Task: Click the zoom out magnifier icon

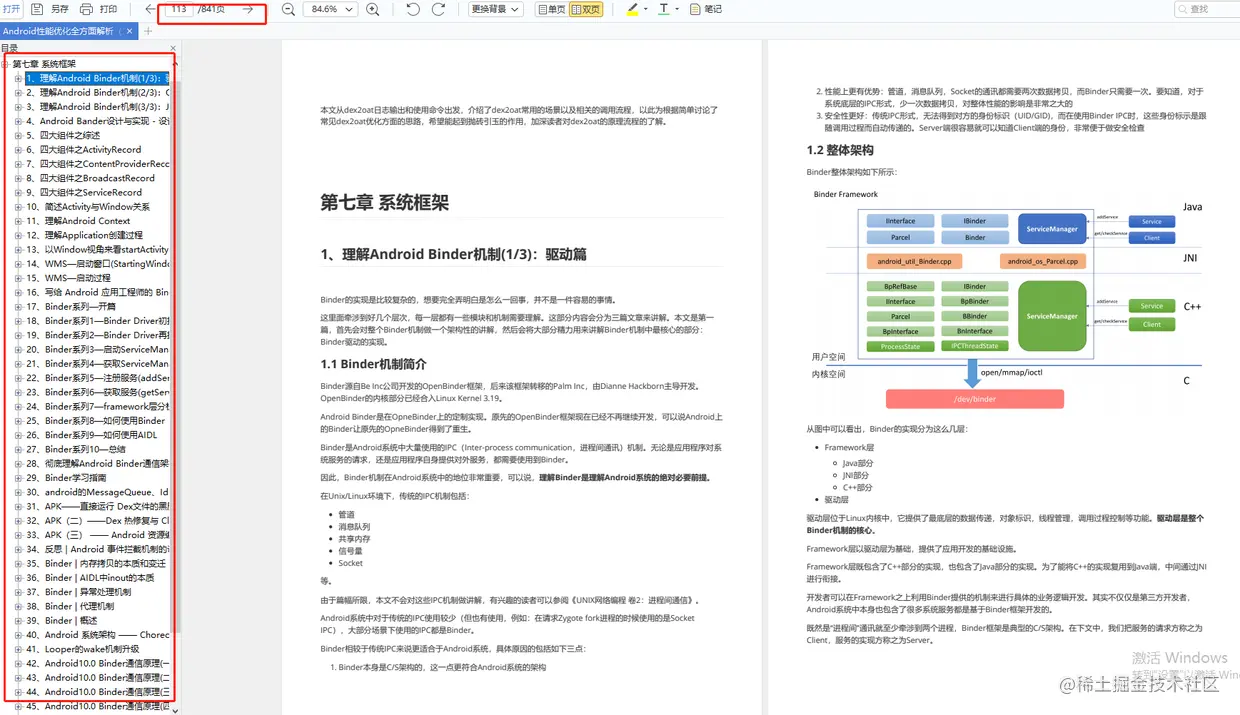Action: click(x=288, y=9)
